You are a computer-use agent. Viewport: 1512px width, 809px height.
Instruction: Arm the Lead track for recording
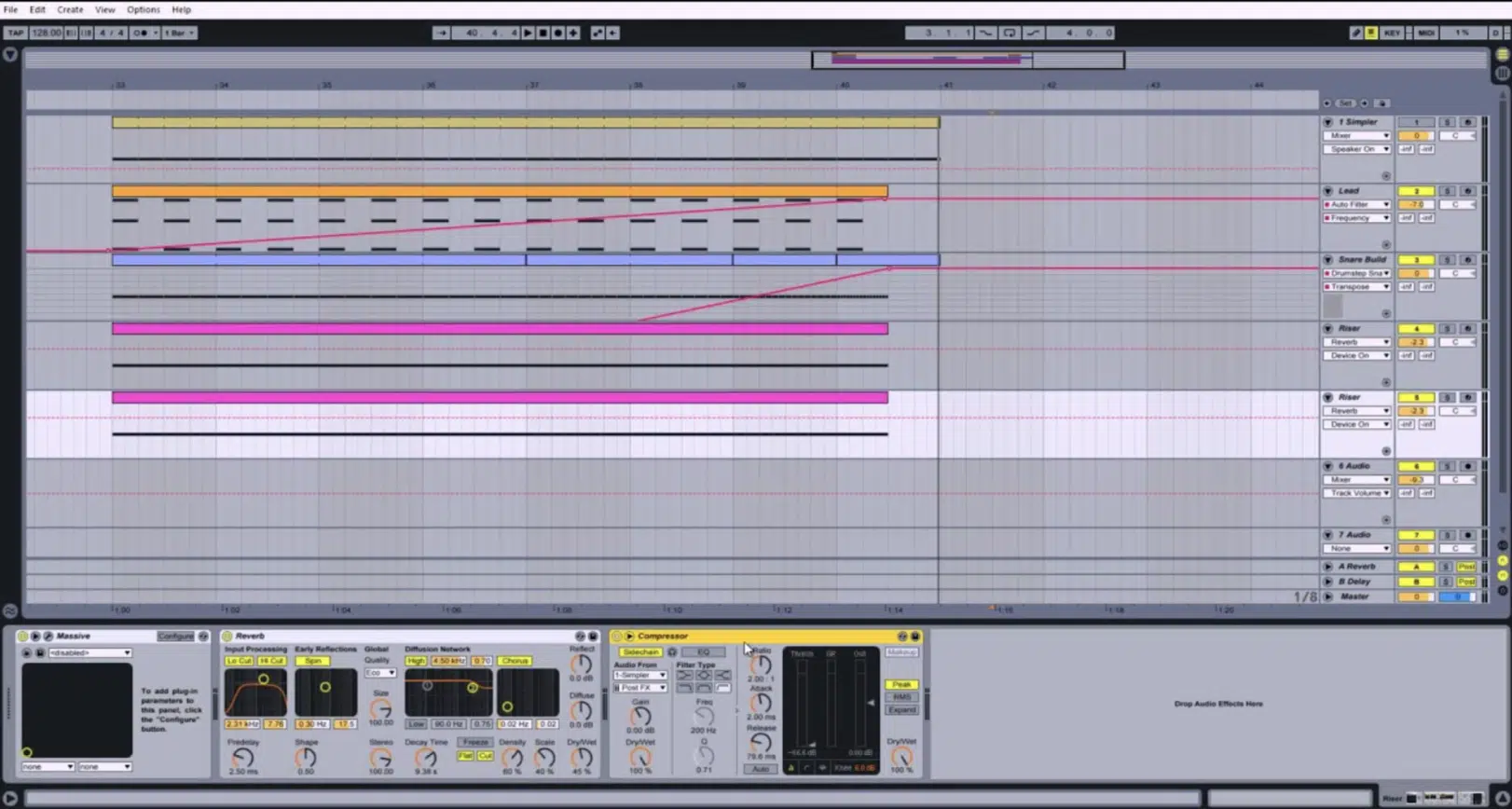click(x=1467, y=191)
